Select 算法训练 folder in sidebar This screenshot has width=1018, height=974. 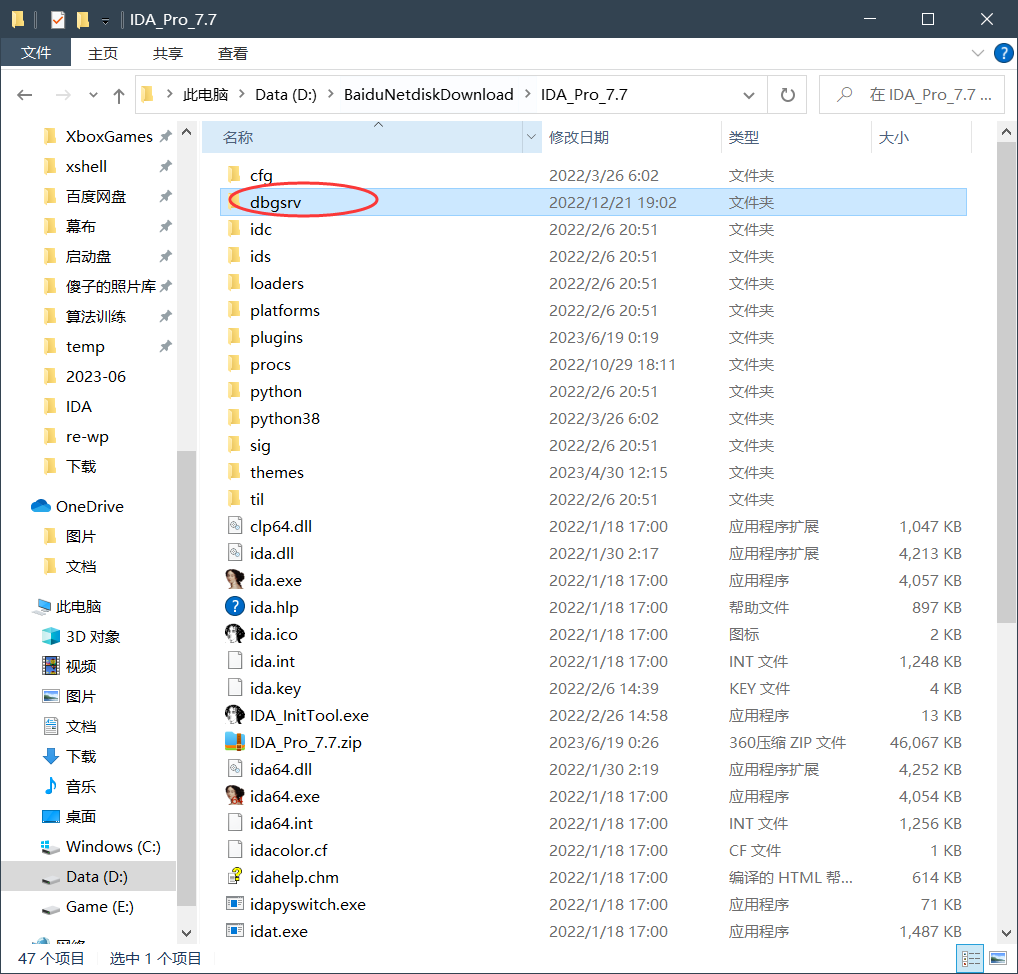[x=95, y=316]
